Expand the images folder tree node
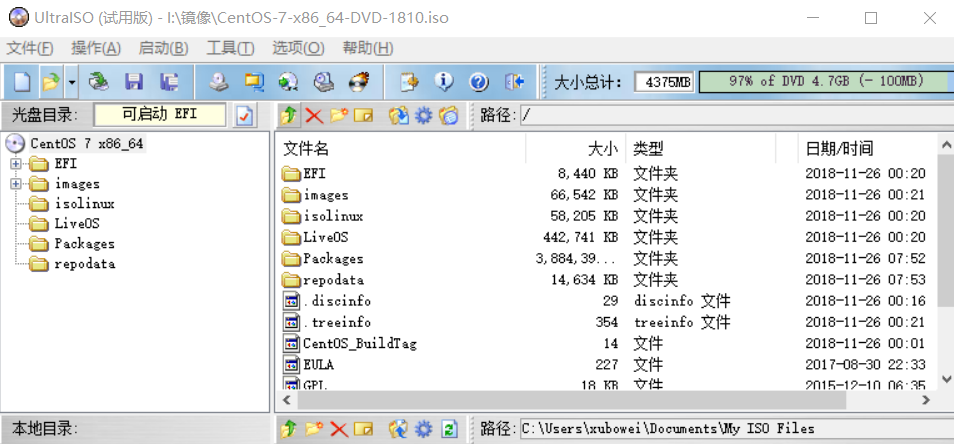 pyautogui.click(x=16, y=184)
